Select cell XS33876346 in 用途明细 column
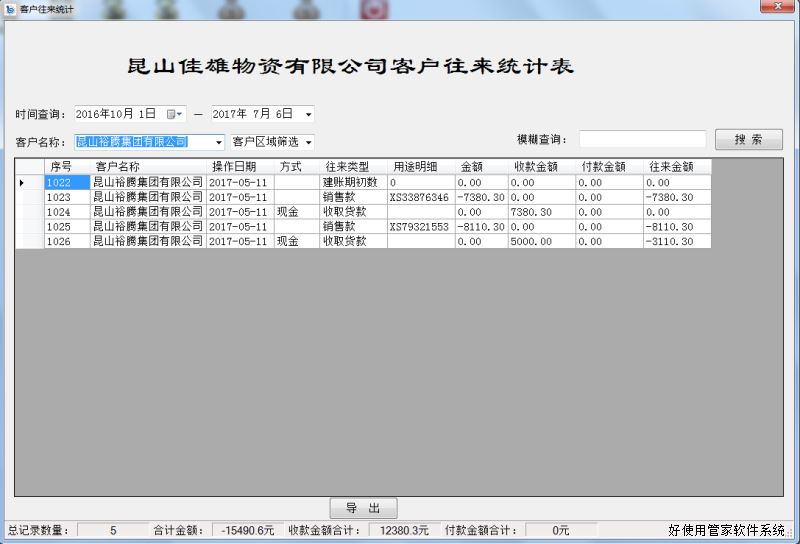The height and width of the screenshot is (544, 800). click(x=419, y=197)
